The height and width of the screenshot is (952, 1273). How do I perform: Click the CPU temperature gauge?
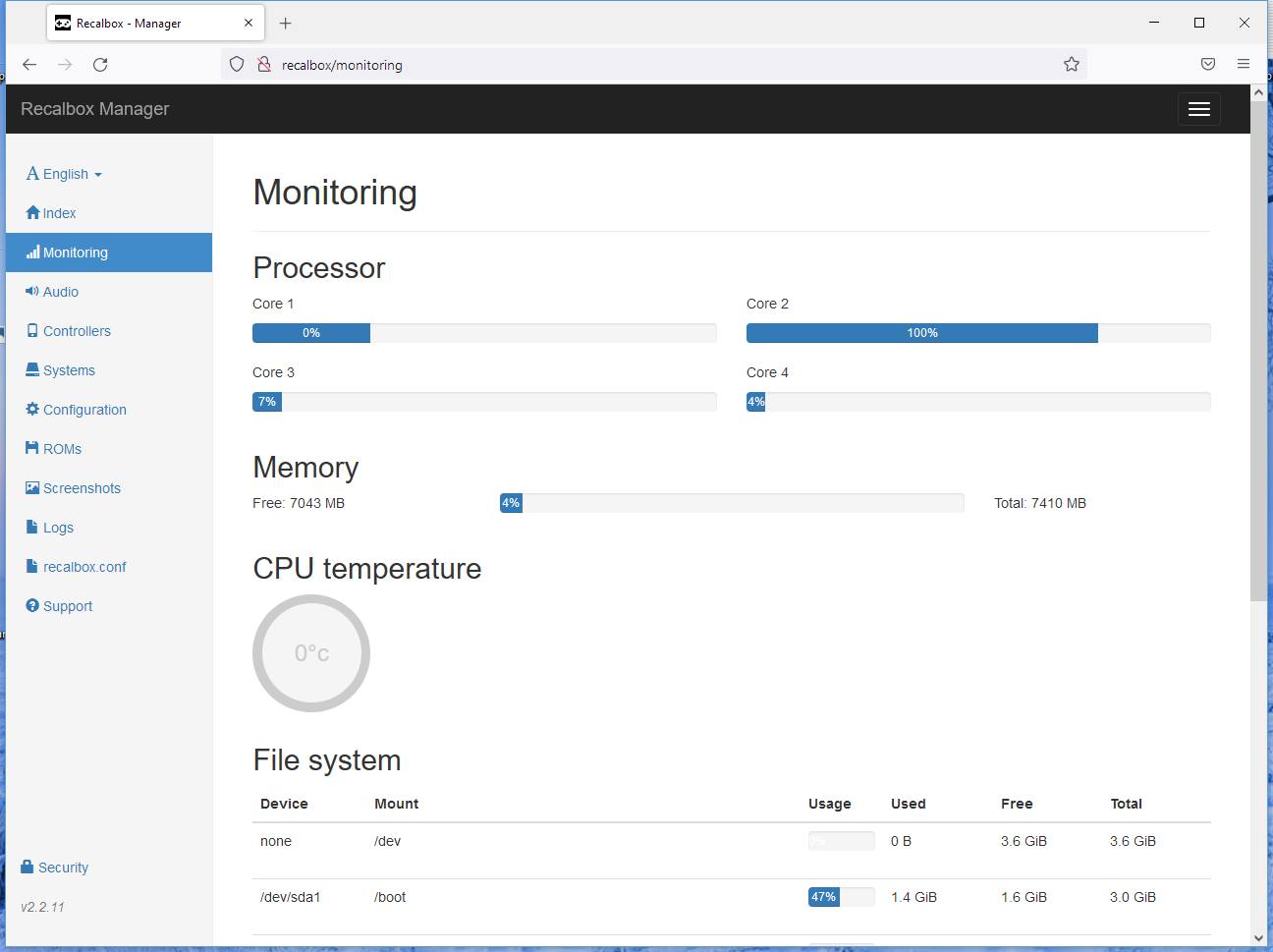(x=311, y=653)
